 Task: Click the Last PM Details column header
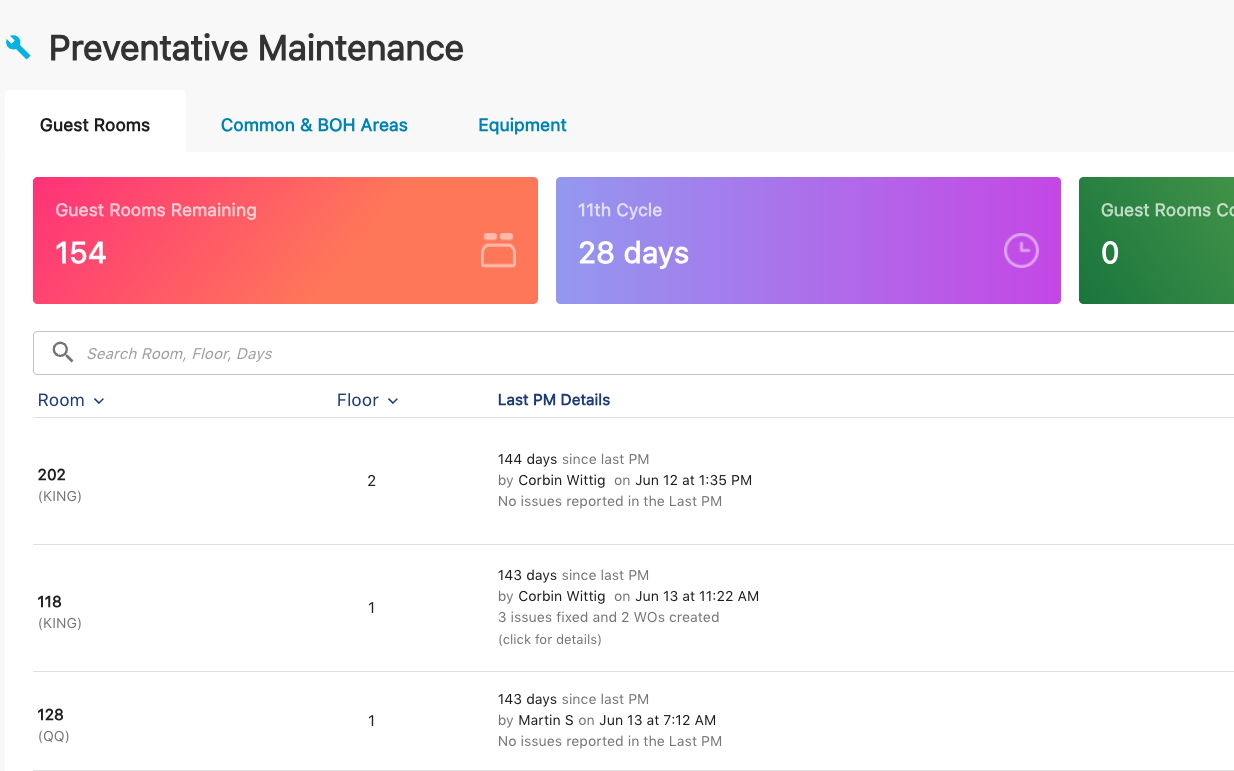(x=553, y=400)
